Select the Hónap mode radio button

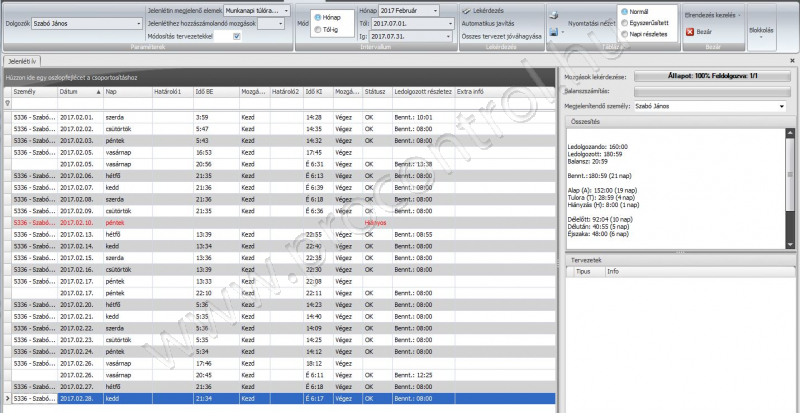(x=318, y=17)
